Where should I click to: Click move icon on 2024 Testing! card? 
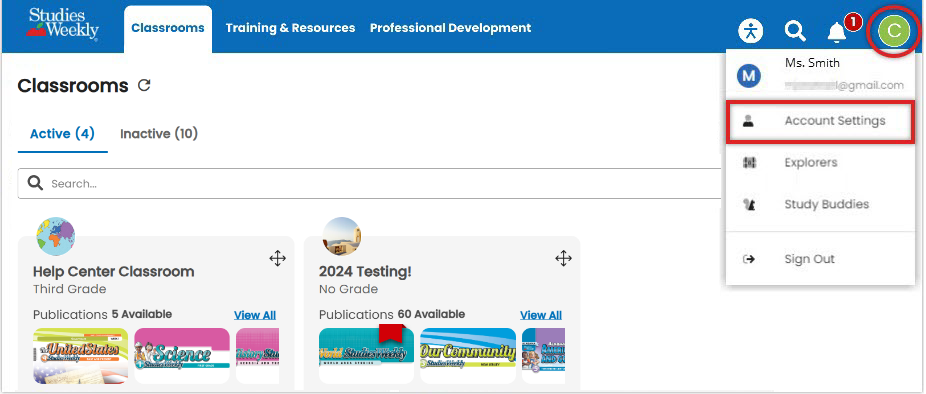point(563,258)
